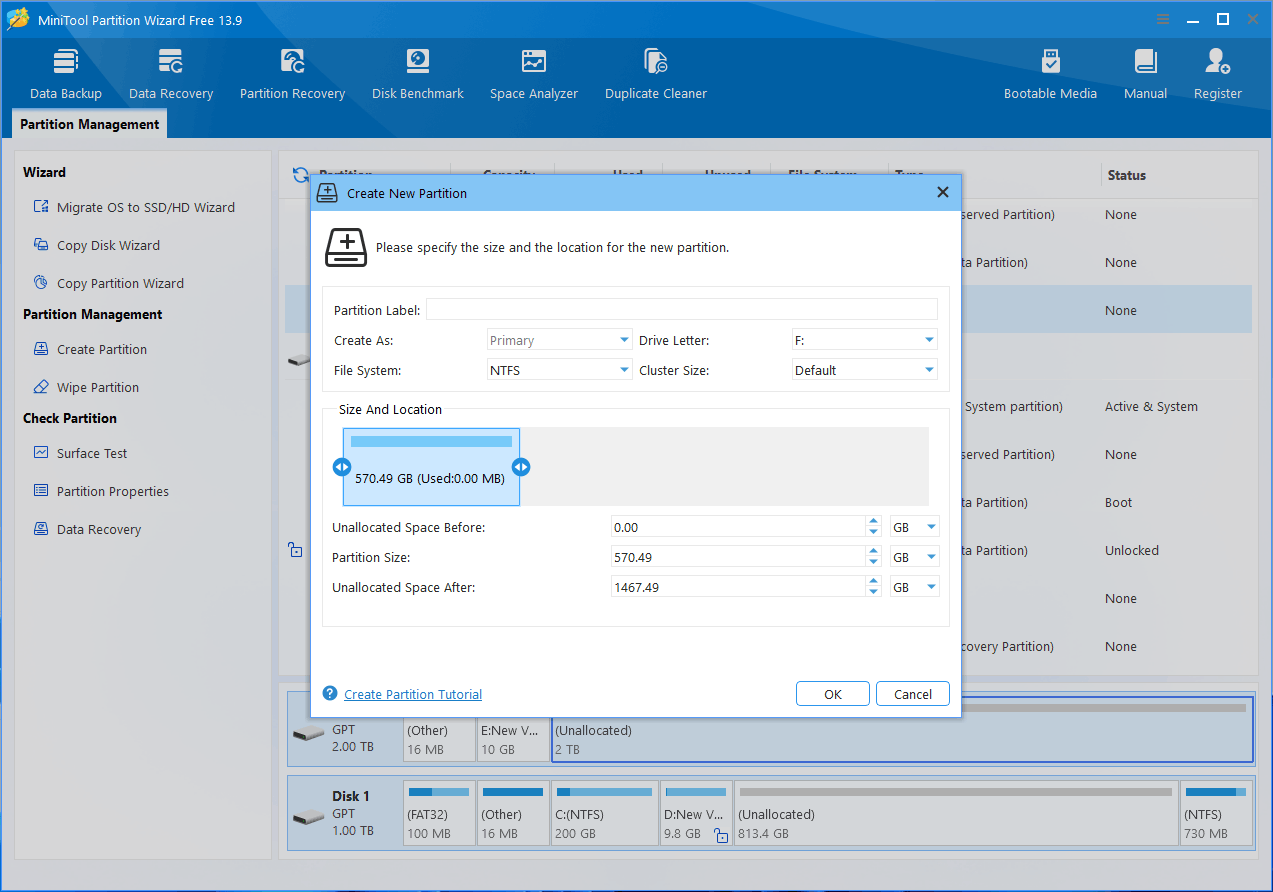
Task: Open the Drive Letter dropdown
Action: [x=864, y=340]
